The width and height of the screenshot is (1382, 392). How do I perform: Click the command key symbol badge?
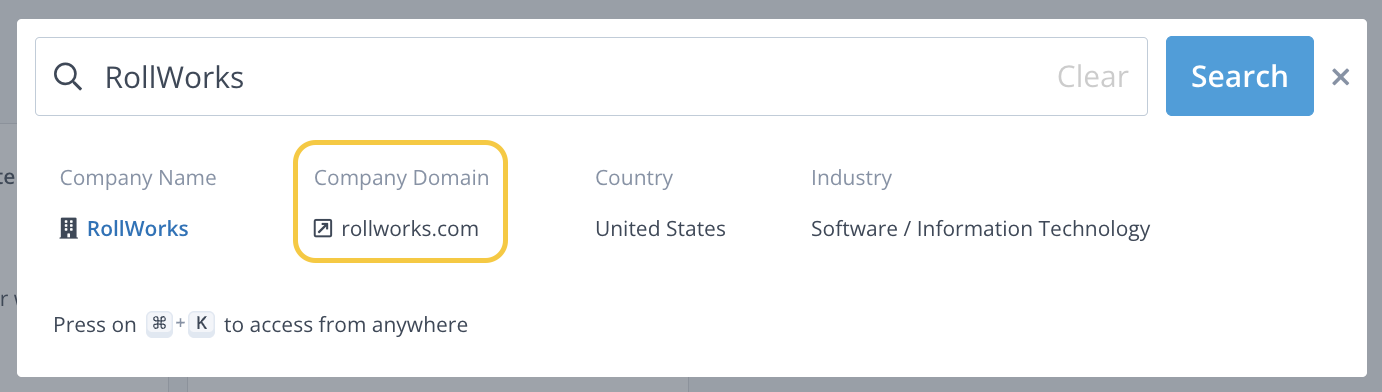(x=159, y=324)
